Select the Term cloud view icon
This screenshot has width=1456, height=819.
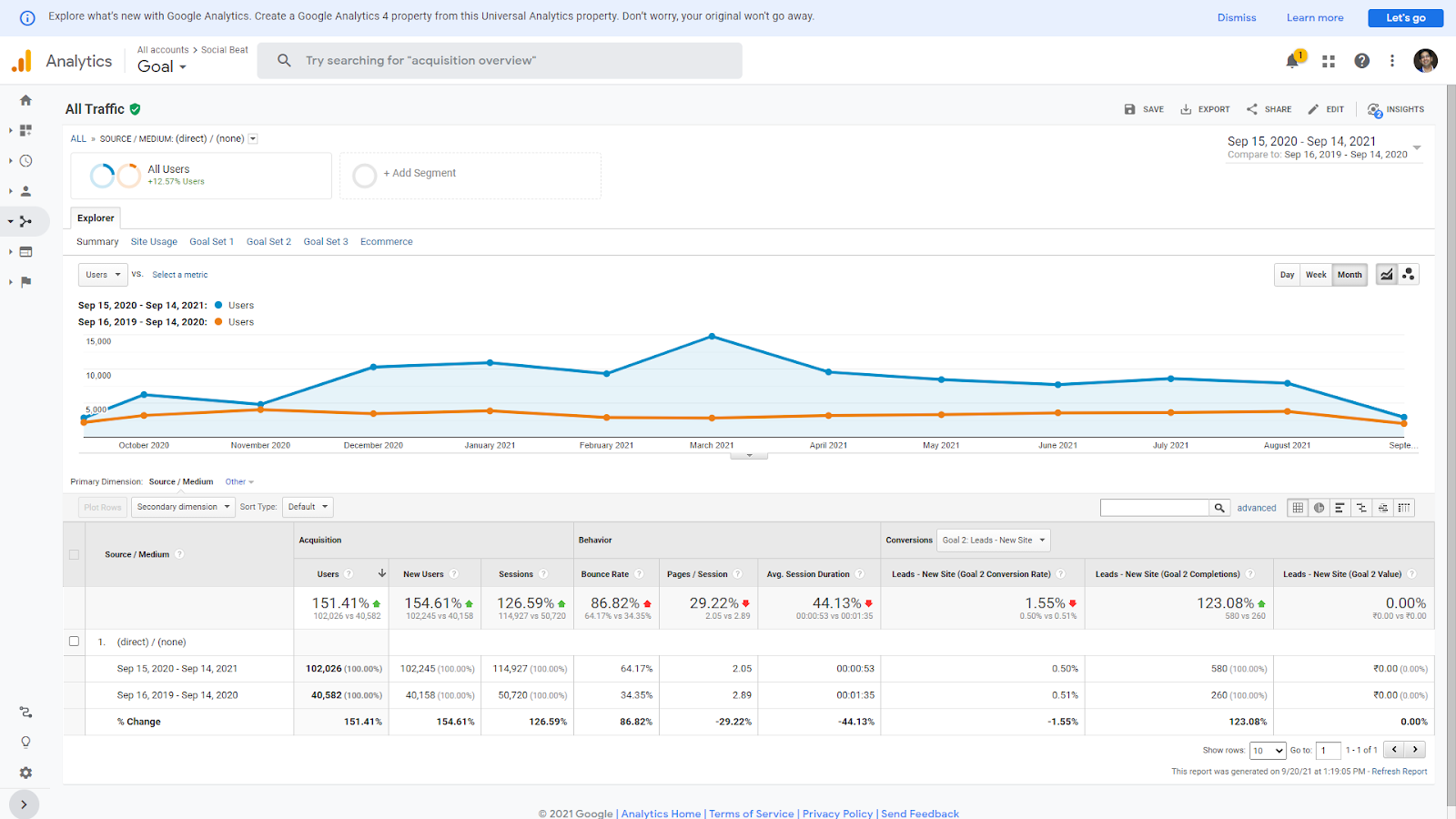tap(1383, 508)
